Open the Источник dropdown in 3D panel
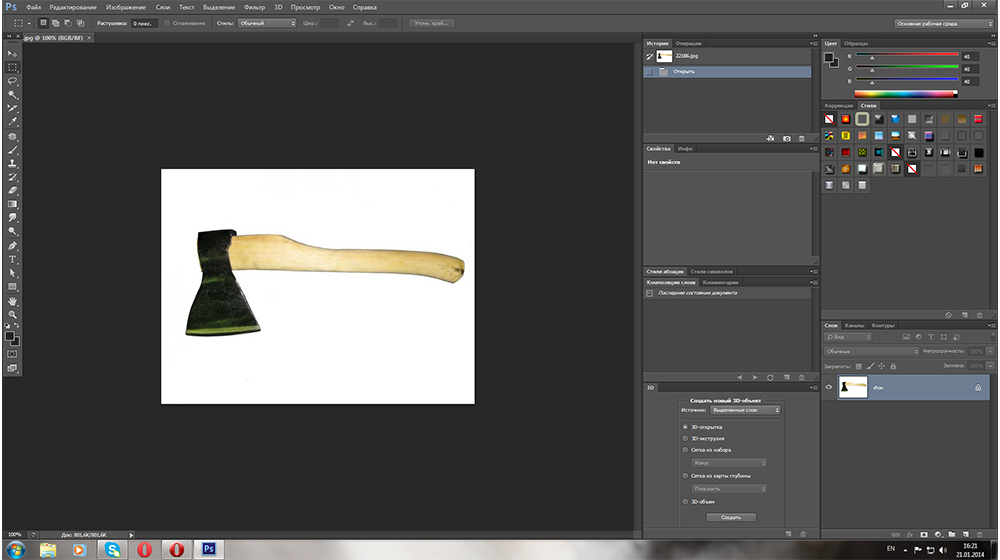The height and width of the screenshot is (560, 1000). click(x=746, y=410)
